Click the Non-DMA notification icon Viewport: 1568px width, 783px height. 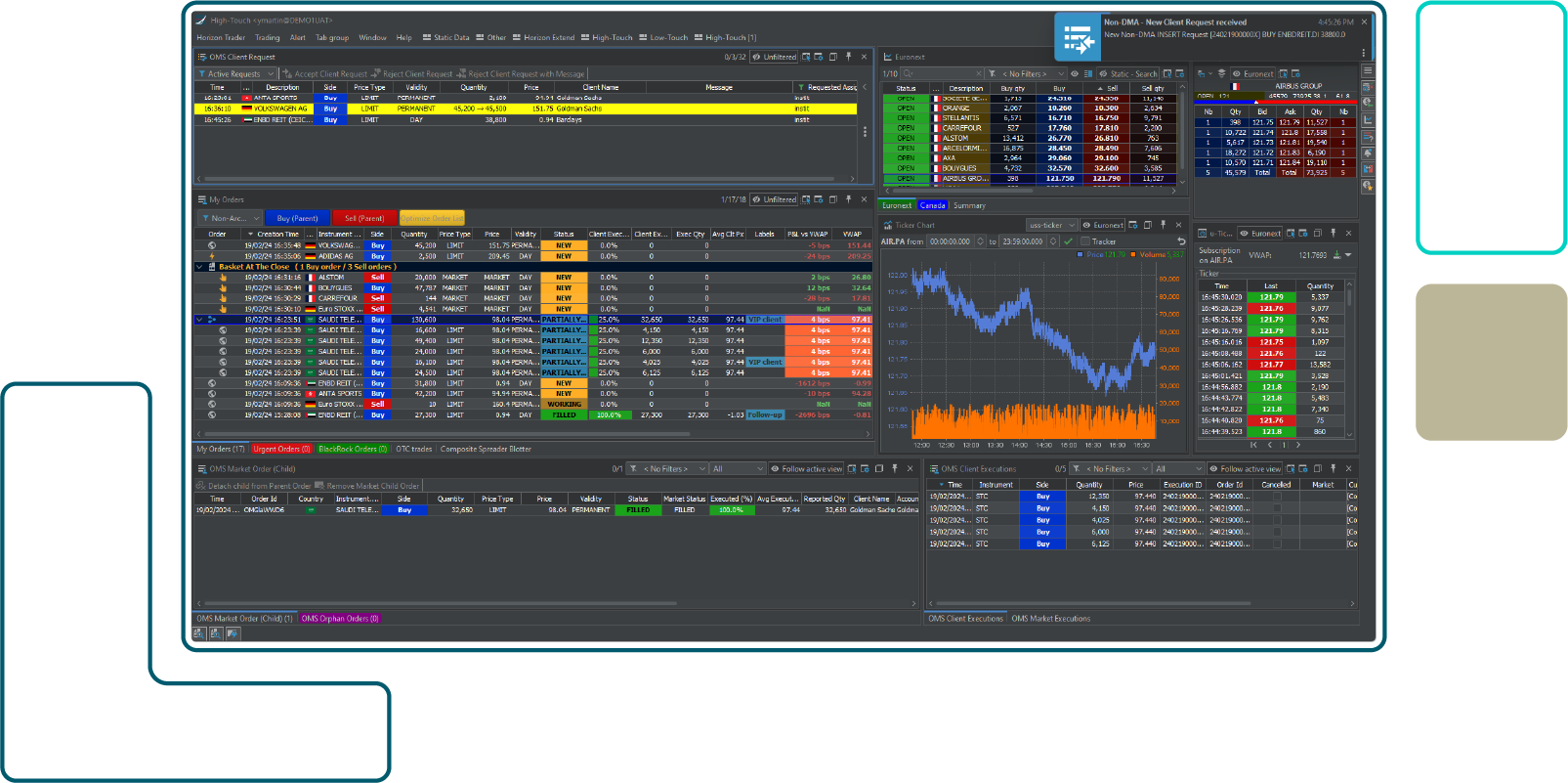(1078, 37)
